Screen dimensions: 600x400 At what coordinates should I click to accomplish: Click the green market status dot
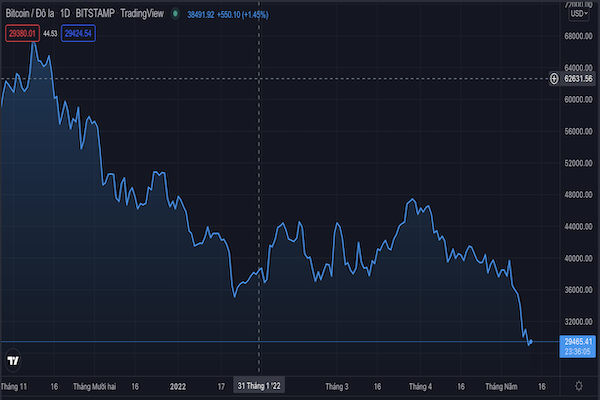[x=177, y=15]
